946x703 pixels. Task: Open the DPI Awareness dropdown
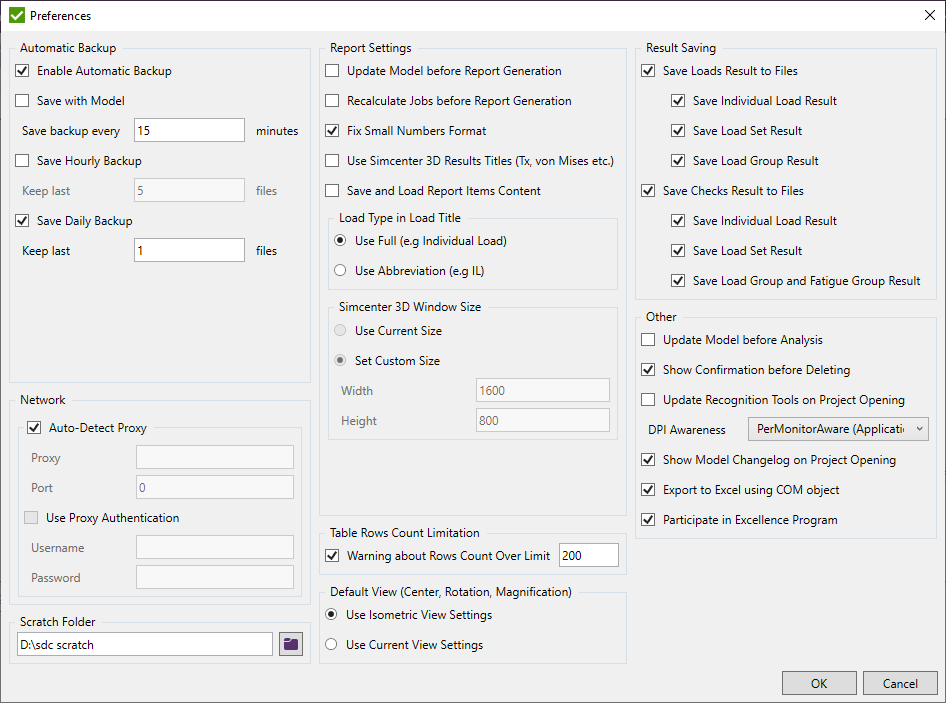click(x=838, y=429)
